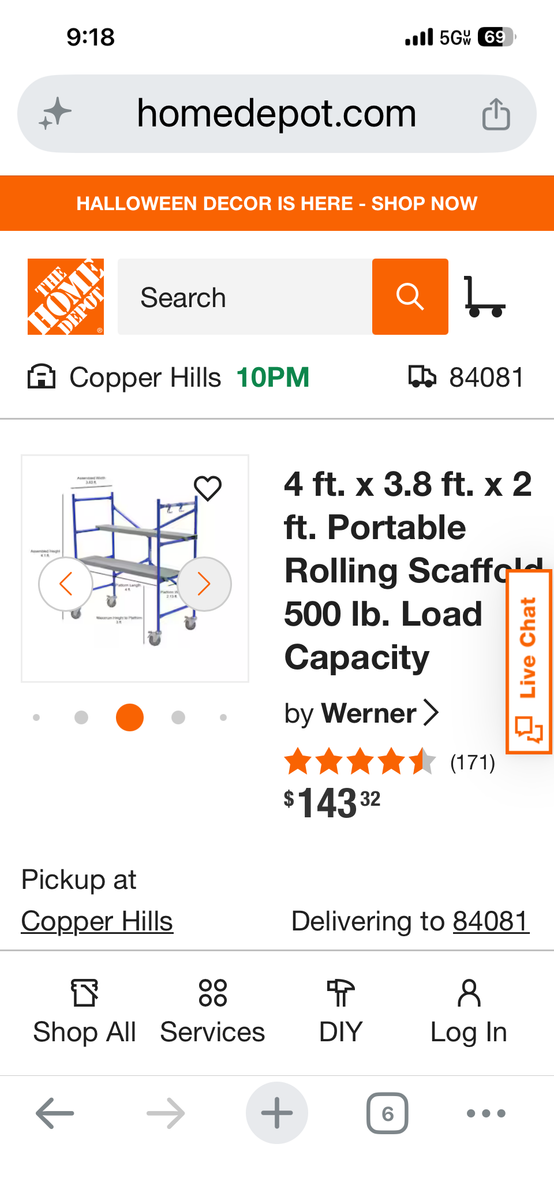Select the fourth image carousel dot
This screenshot has height=1200, width=554.
pos(178,717)
